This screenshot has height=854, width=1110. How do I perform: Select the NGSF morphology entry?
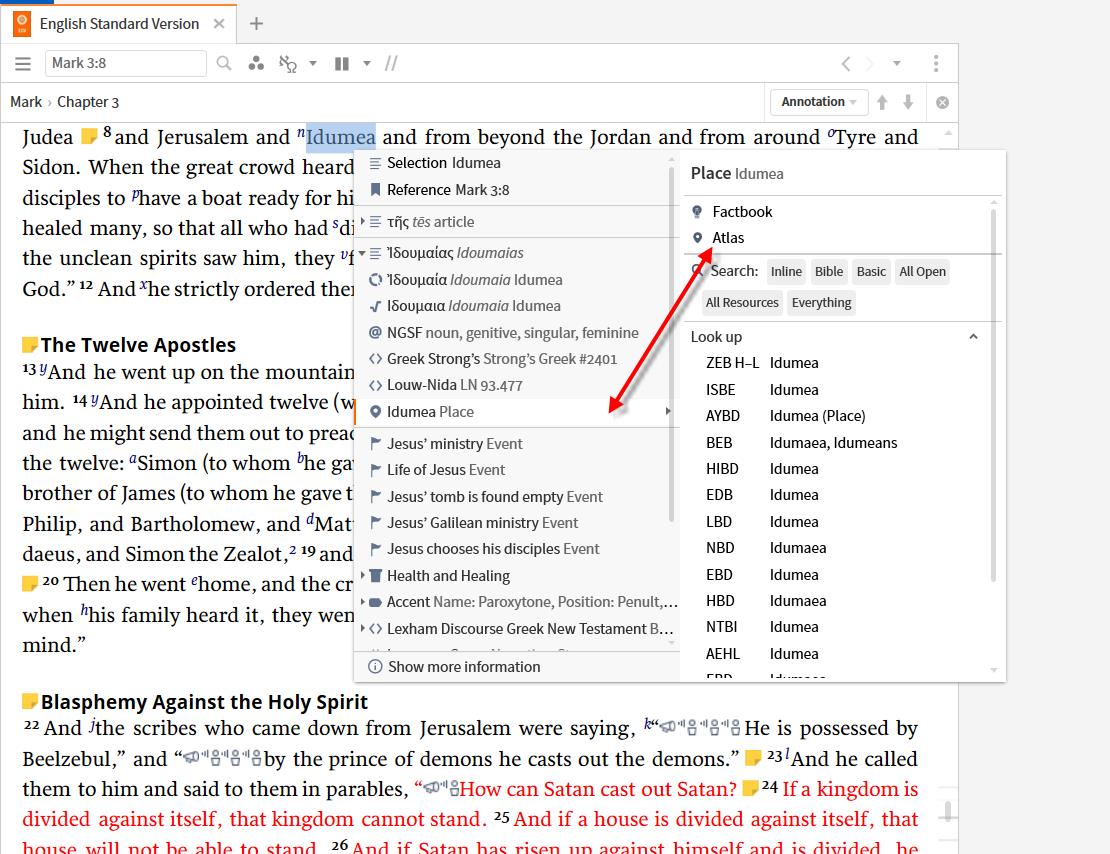[513, 333]
